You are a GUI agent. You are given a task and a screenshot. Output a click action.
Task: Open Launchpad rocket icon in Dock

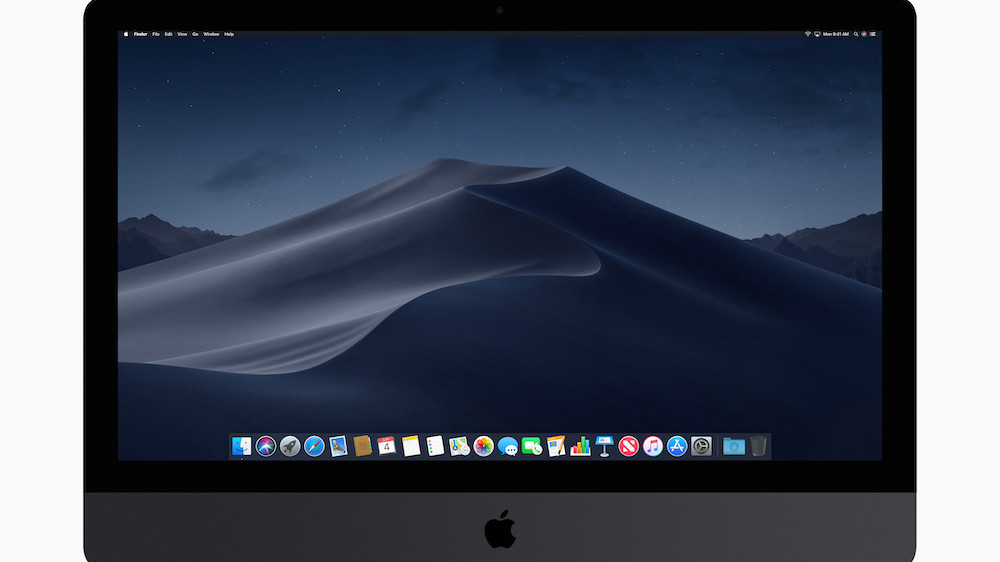[x=290, y=446]
